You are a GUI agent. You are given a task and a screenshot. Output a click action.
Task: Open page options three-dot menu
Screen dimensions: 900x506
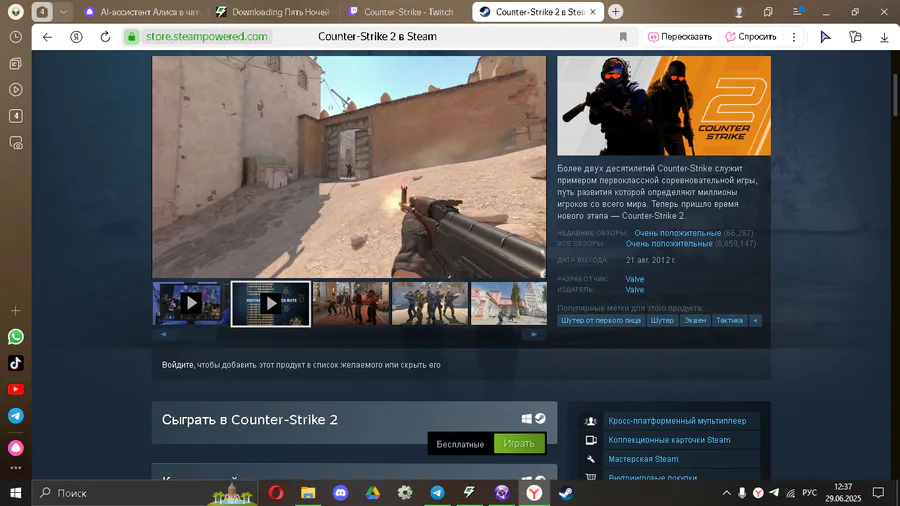[794, 37]
